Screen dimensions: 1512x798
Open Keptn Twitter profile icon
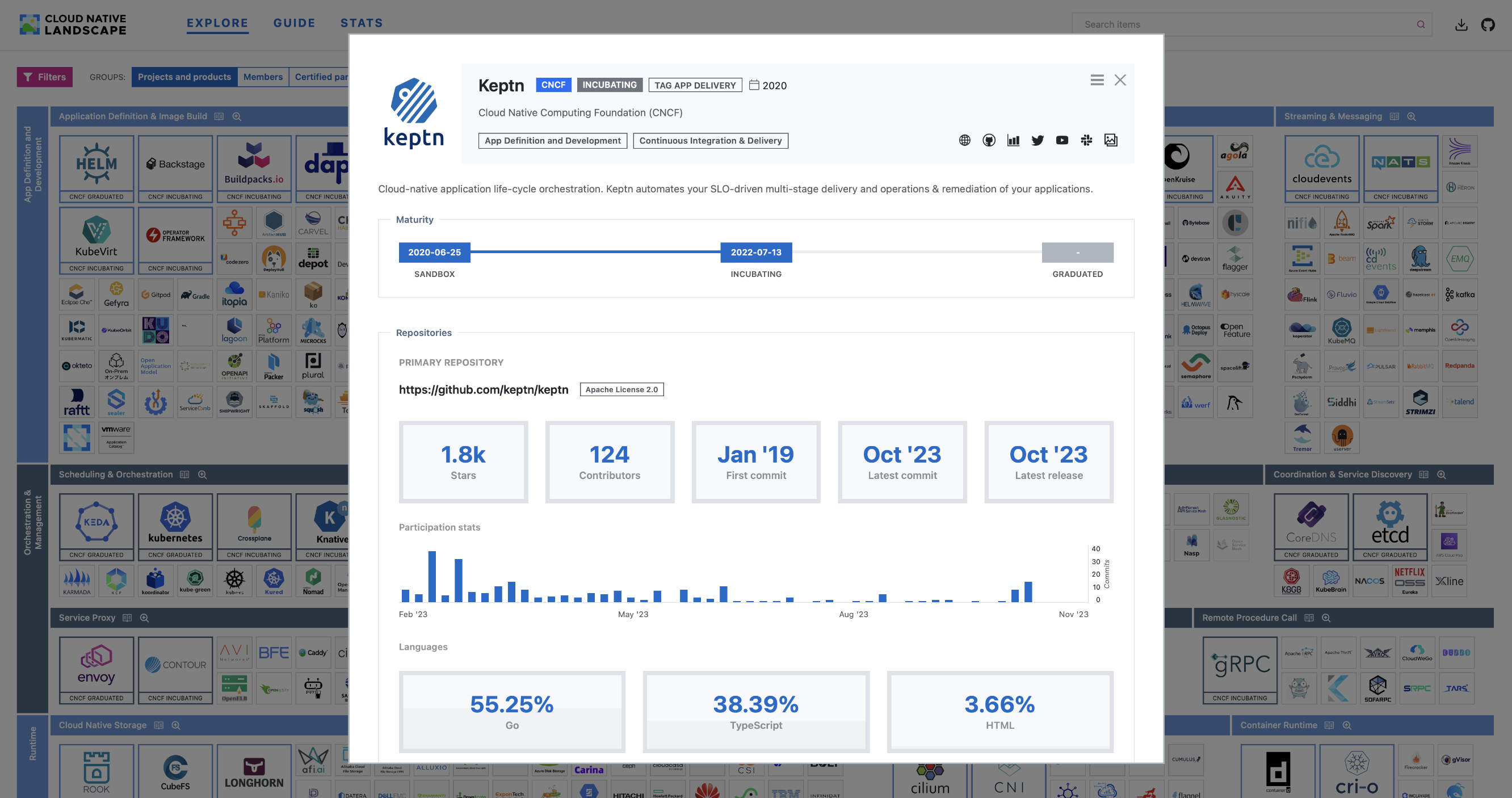point(1038,140)
